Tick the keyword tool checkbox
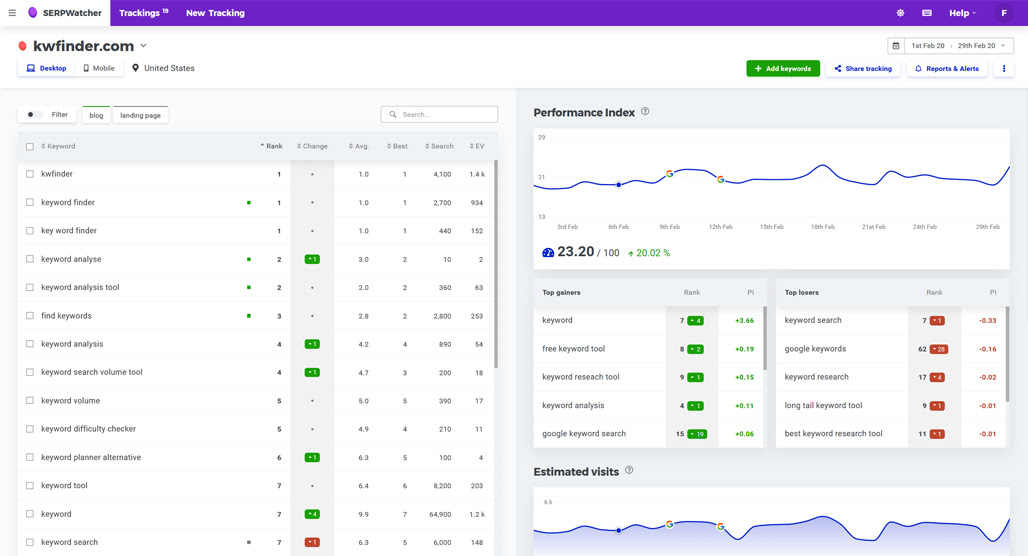 click(30, 485)
